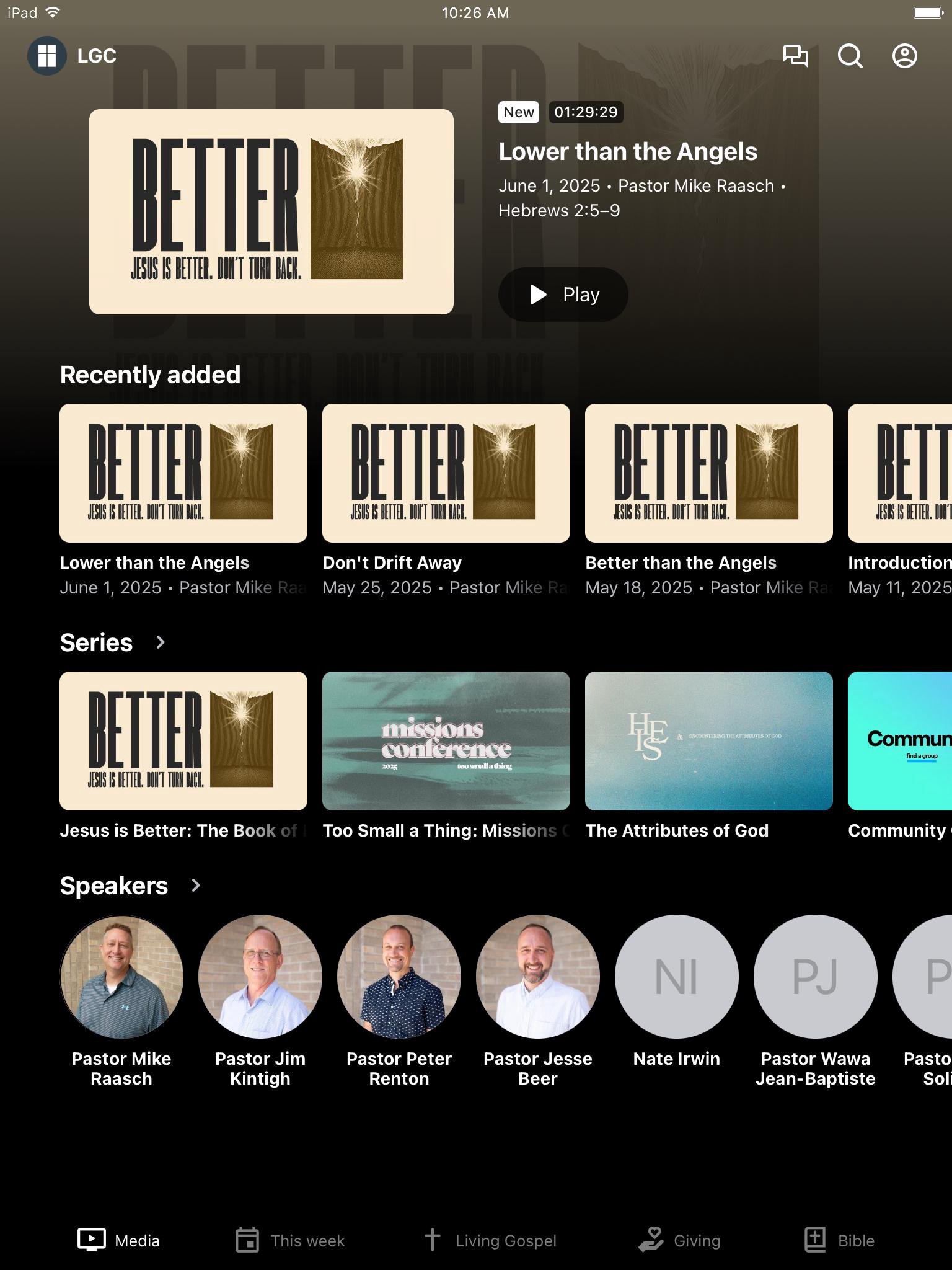
Task: Choose speaker Pastor Jim Kintigh
Action: pyautogui.click(x=260, y=977)
